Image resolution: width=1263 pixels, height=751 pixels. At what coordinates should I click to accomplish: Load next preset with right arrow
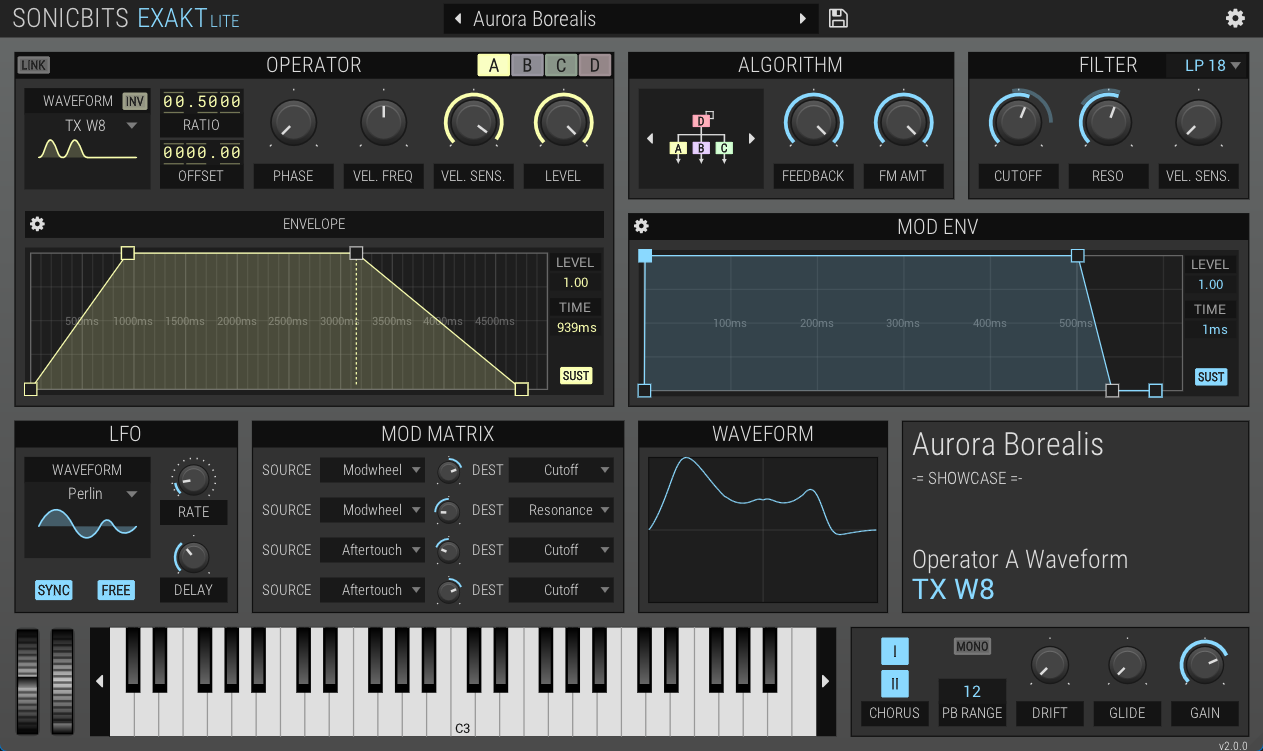(802, 19)
